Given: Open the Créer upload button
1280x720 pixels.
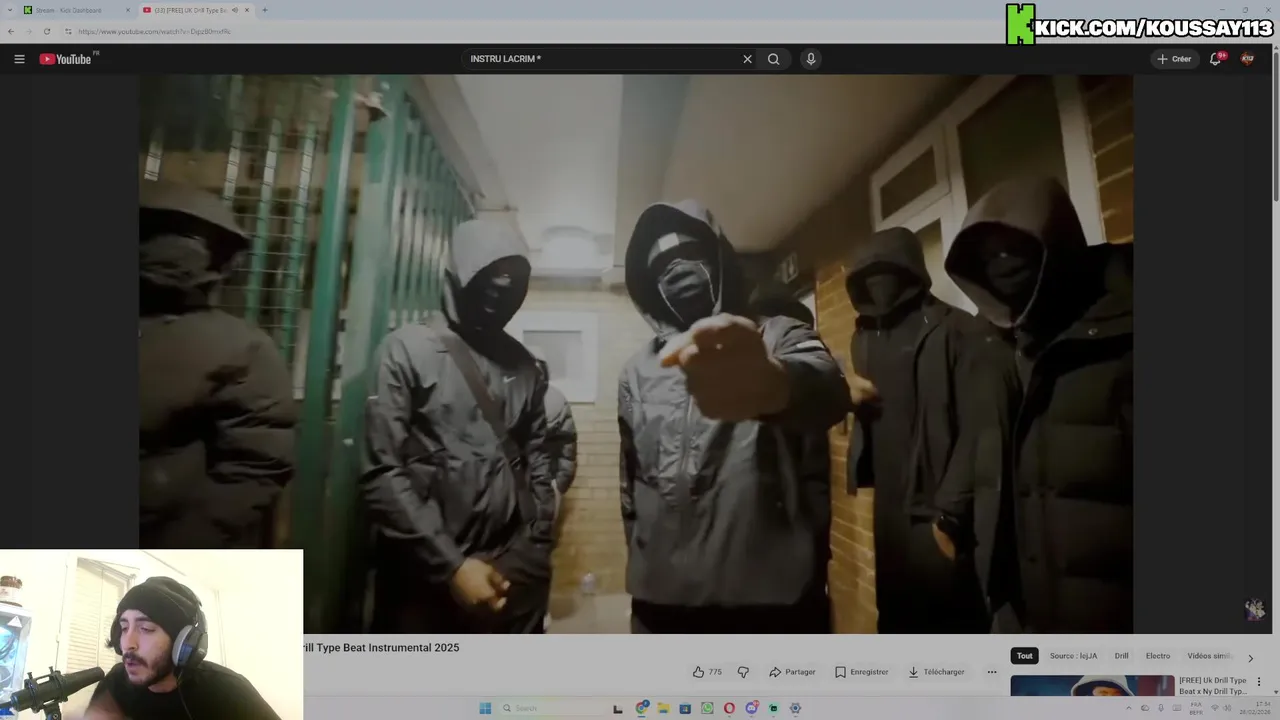Looking at the screenshot, I should click(1174, 59).
